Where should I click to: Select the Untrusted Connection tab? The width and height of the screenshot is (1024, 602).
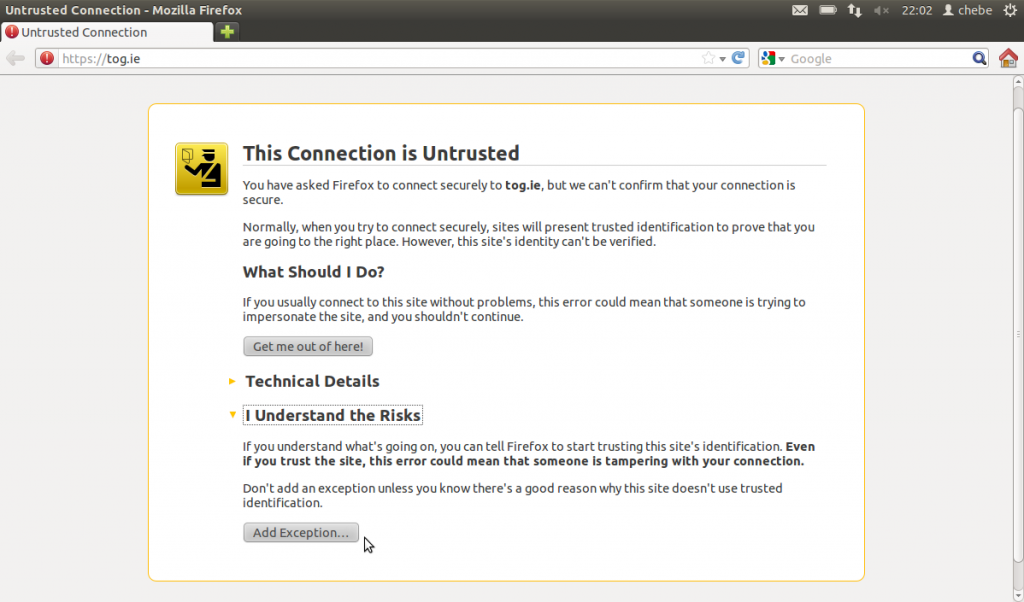pos(107,32)
